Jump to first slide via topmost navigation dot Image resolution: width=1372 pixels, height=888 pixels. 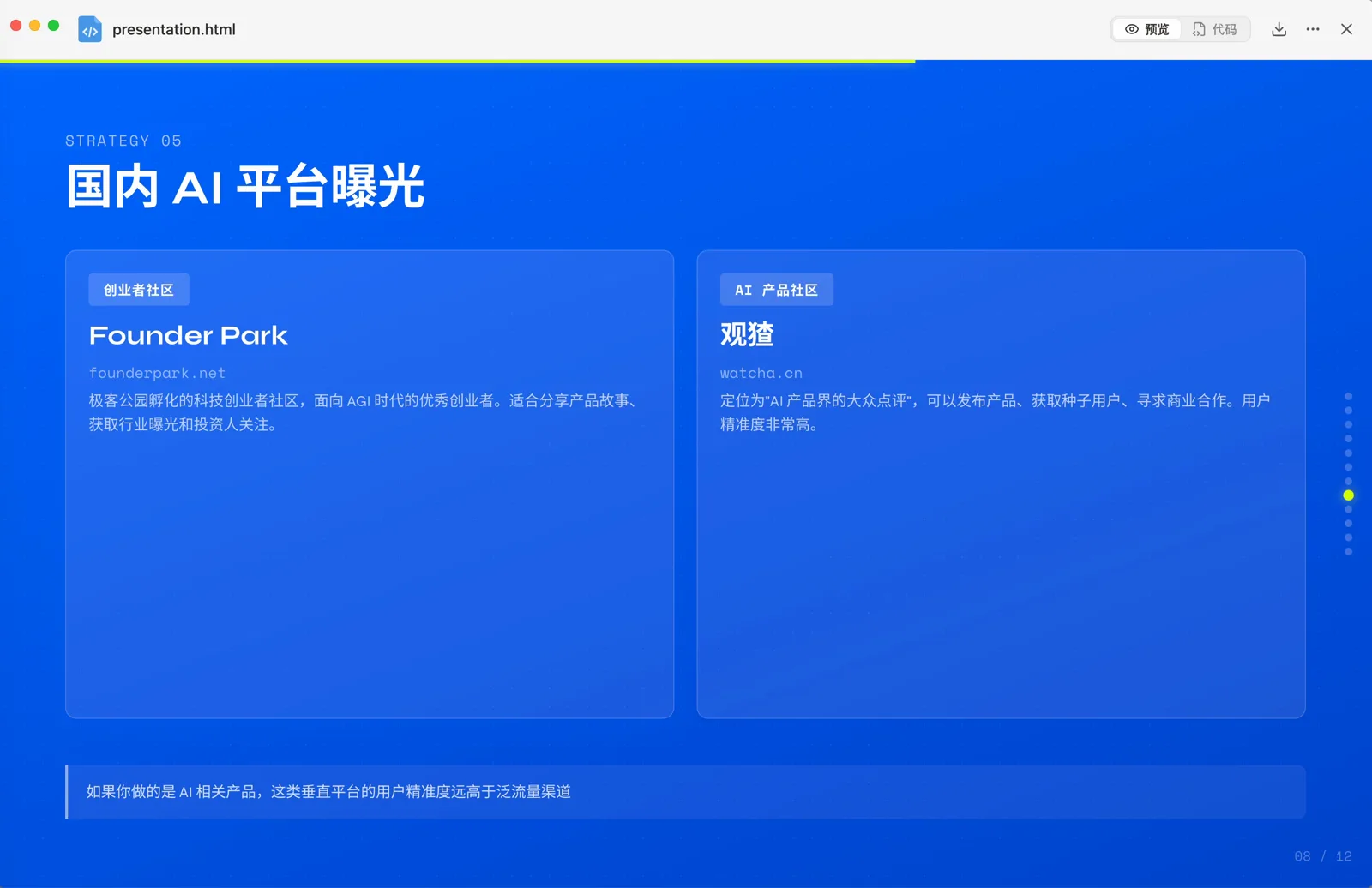(x=1348, y=397)
